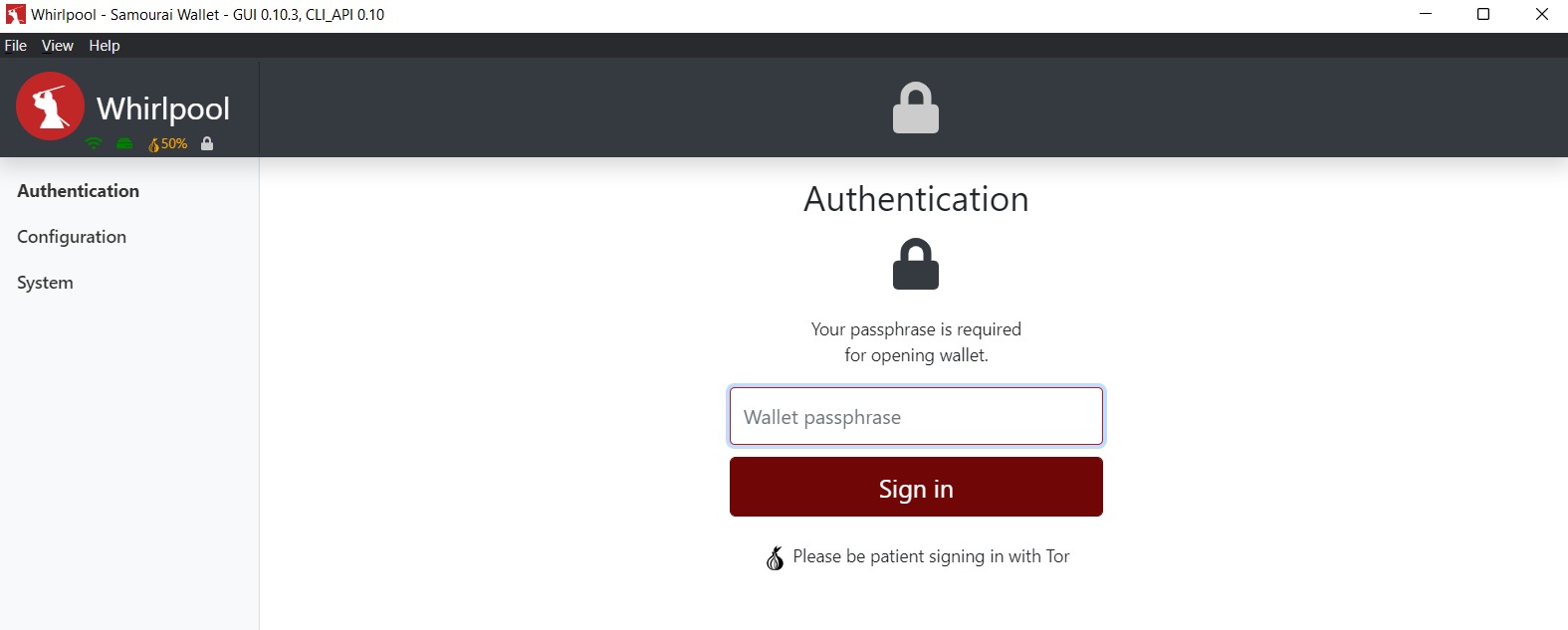Click the Whirlpool title text in header
Screen dimensions: 1568x630
click(x=163, y=108)
